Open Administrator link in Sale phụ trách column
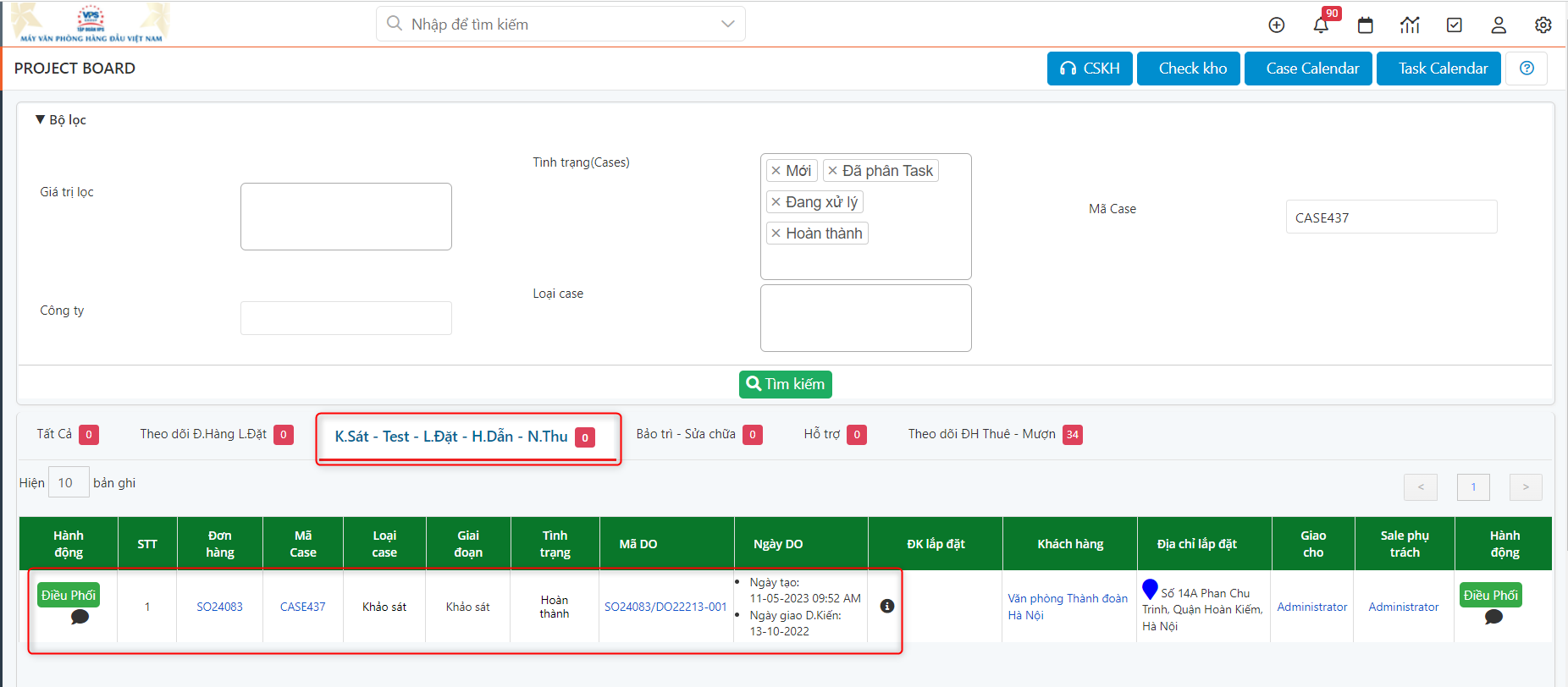The height and width of the screenshot is (687, 1568). coord(1403,607)
